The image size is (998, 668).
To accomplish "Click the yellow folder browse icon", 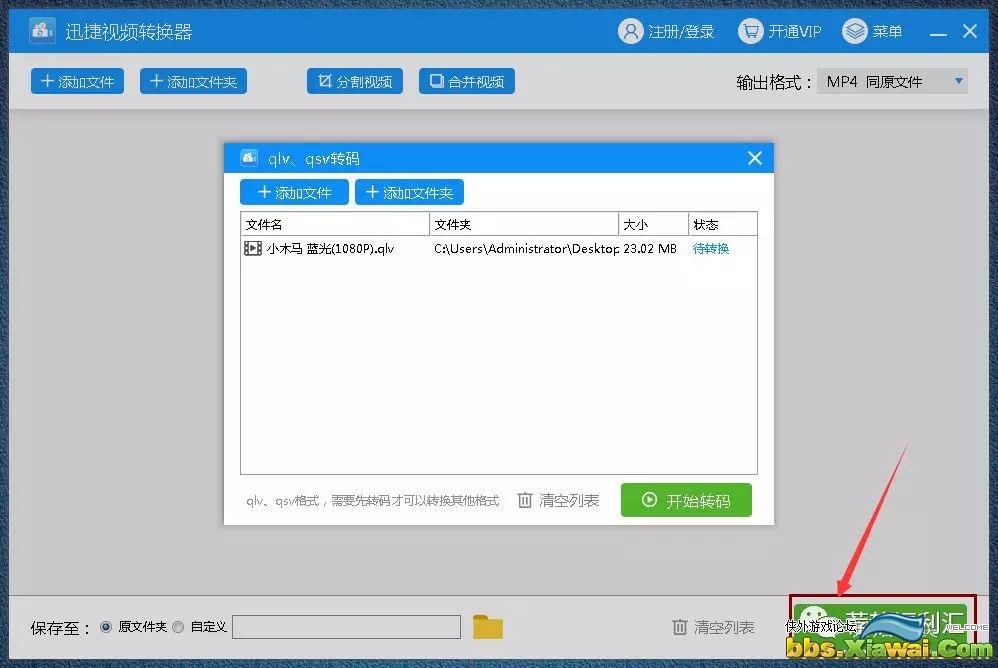I will click(488, 627).
